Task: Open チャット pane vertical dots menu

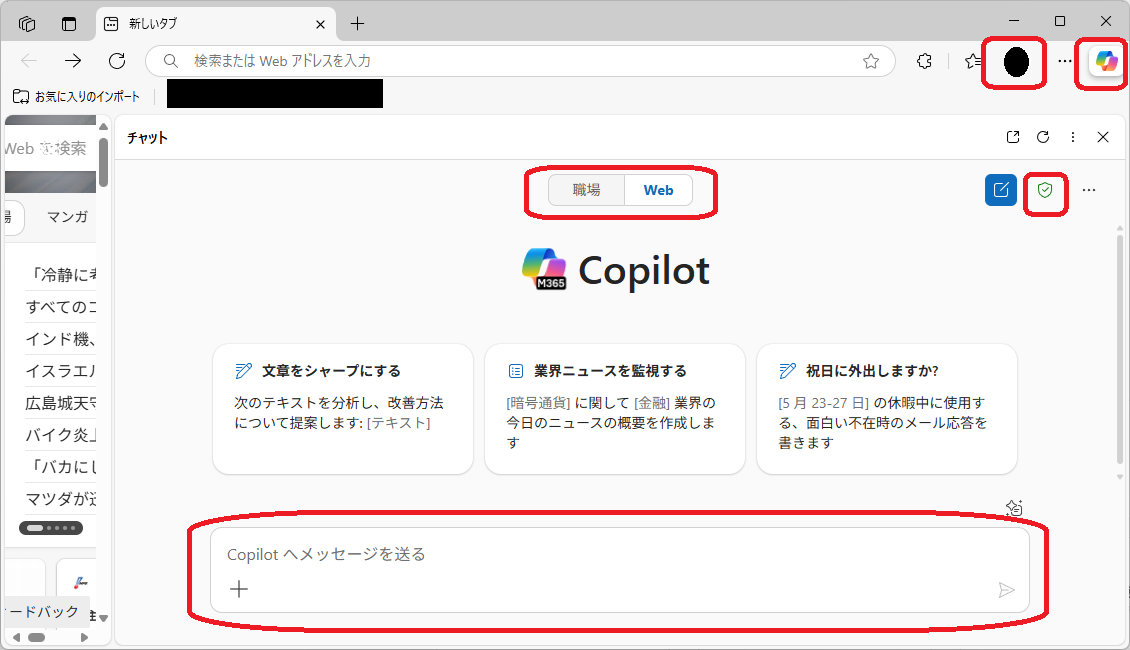Action: 1073,137
